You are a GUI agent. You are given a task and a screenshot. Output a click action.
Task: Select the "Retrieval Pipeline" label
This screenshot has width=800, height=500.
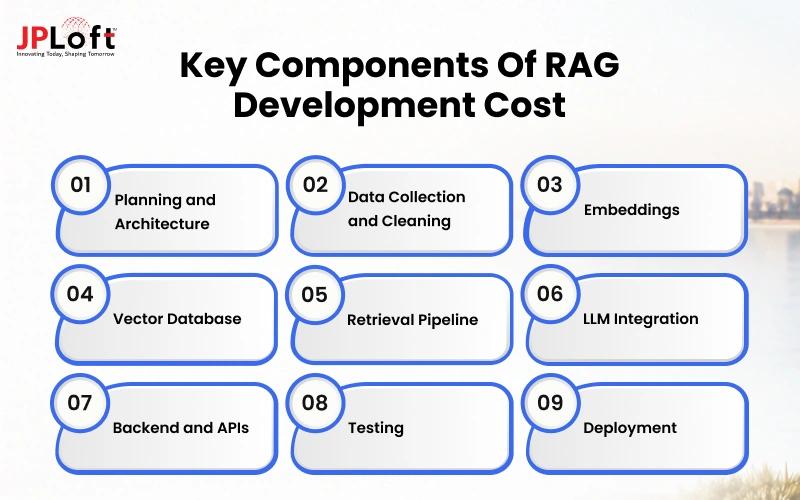point(412,320)
